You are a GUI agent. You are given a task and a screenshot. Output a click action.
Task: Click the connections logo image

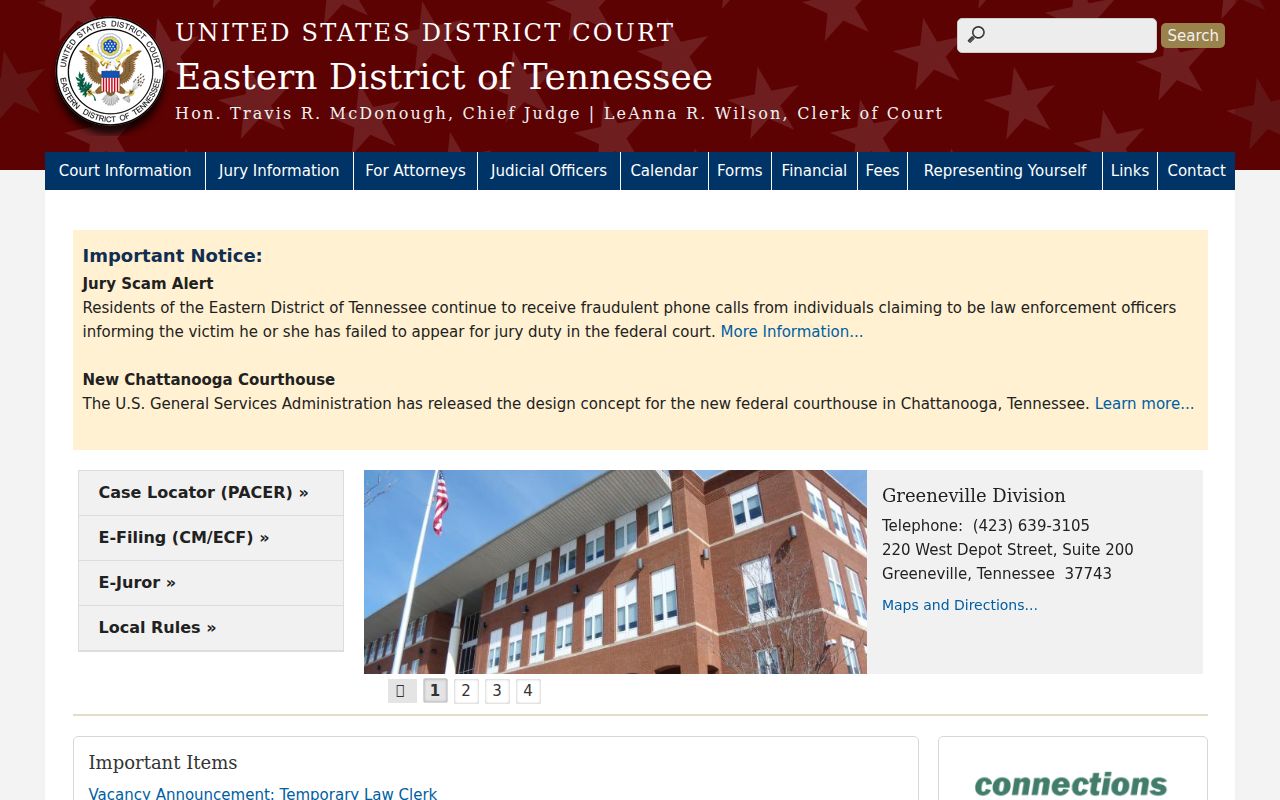click(1071, 783)
